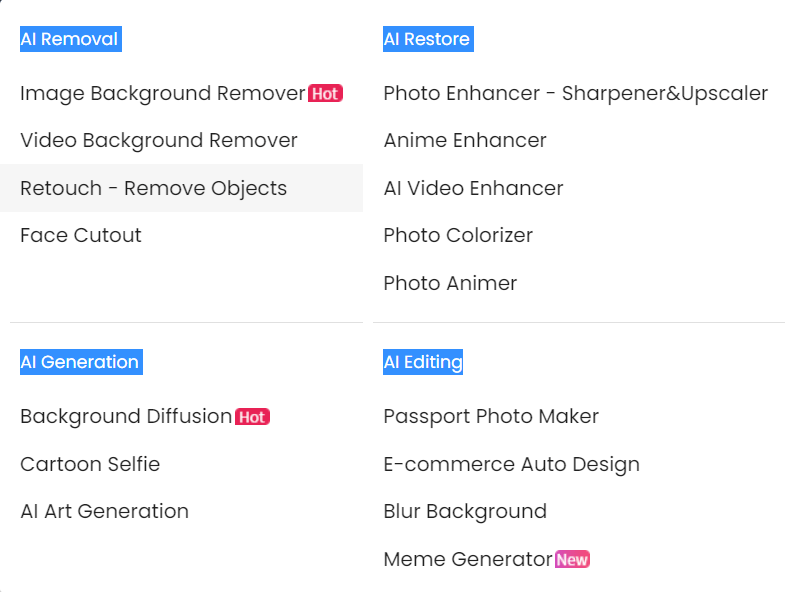This screenshot has height=592, width=785.
Task: Select E-commerce Auto Design
Action: tap(511, 464)
